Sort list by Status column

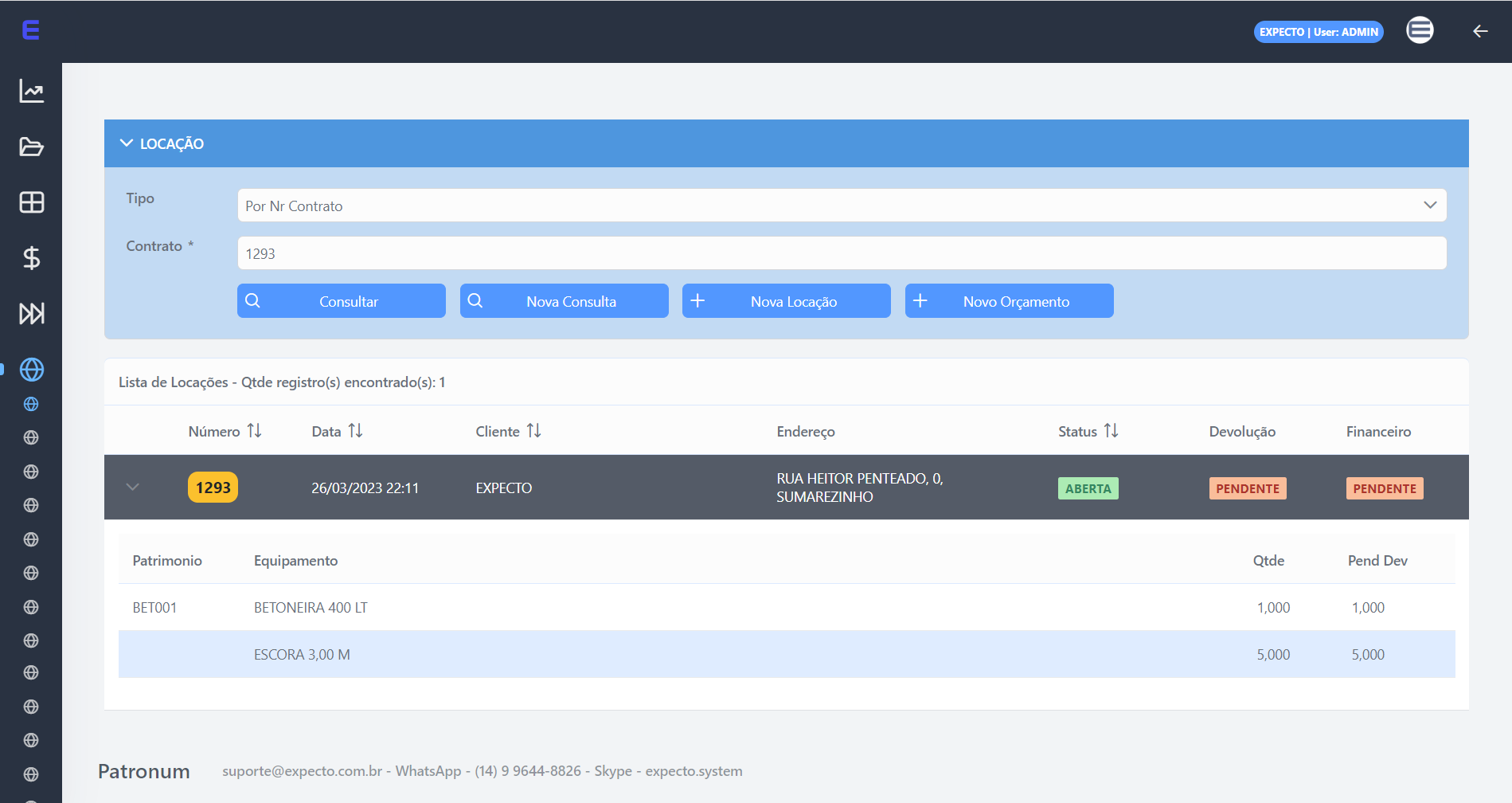click(x=1111, y=431)
